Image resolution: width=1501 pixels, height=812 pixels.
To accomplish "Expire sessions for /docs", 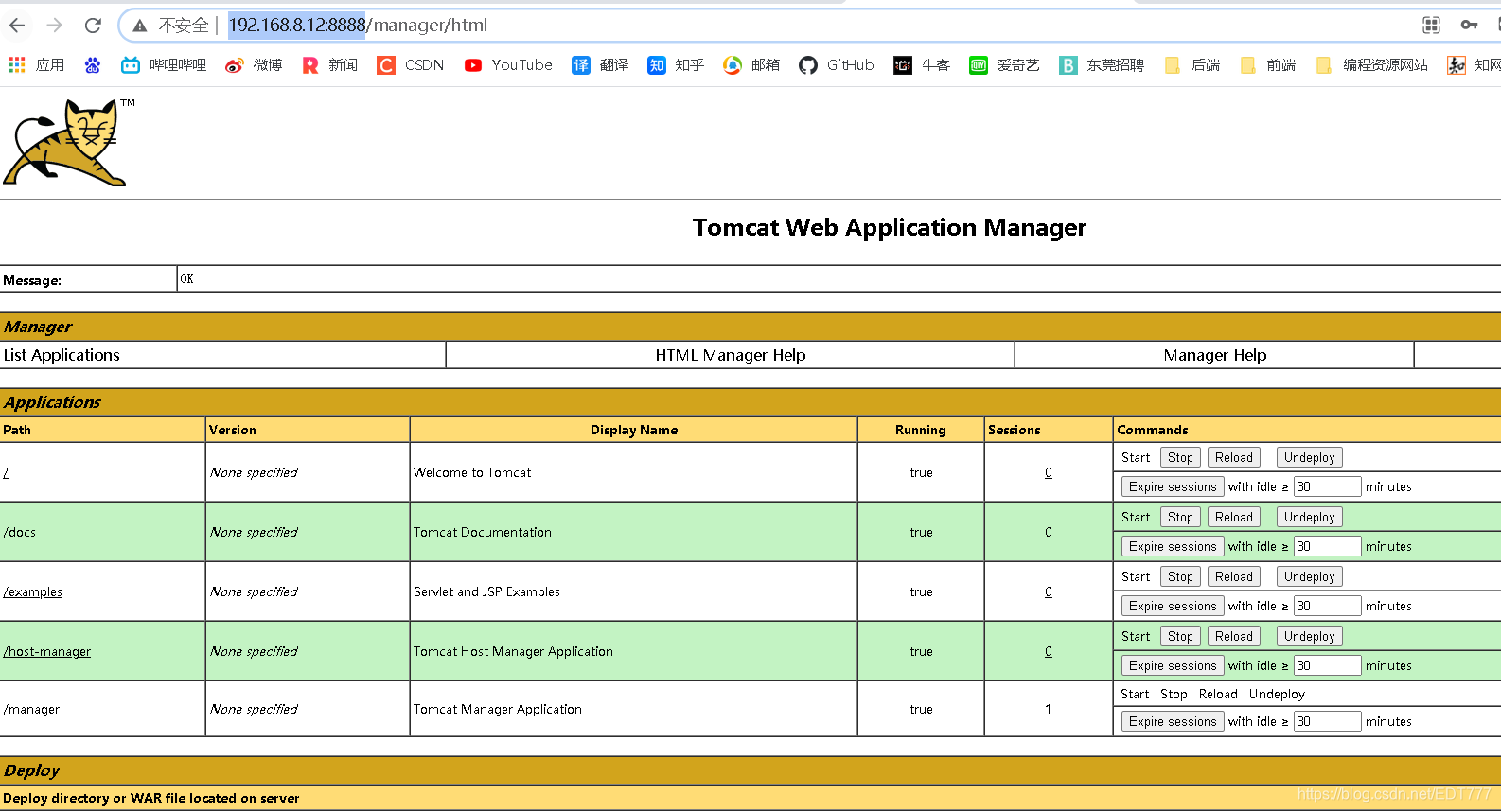I will (1173, 546).
